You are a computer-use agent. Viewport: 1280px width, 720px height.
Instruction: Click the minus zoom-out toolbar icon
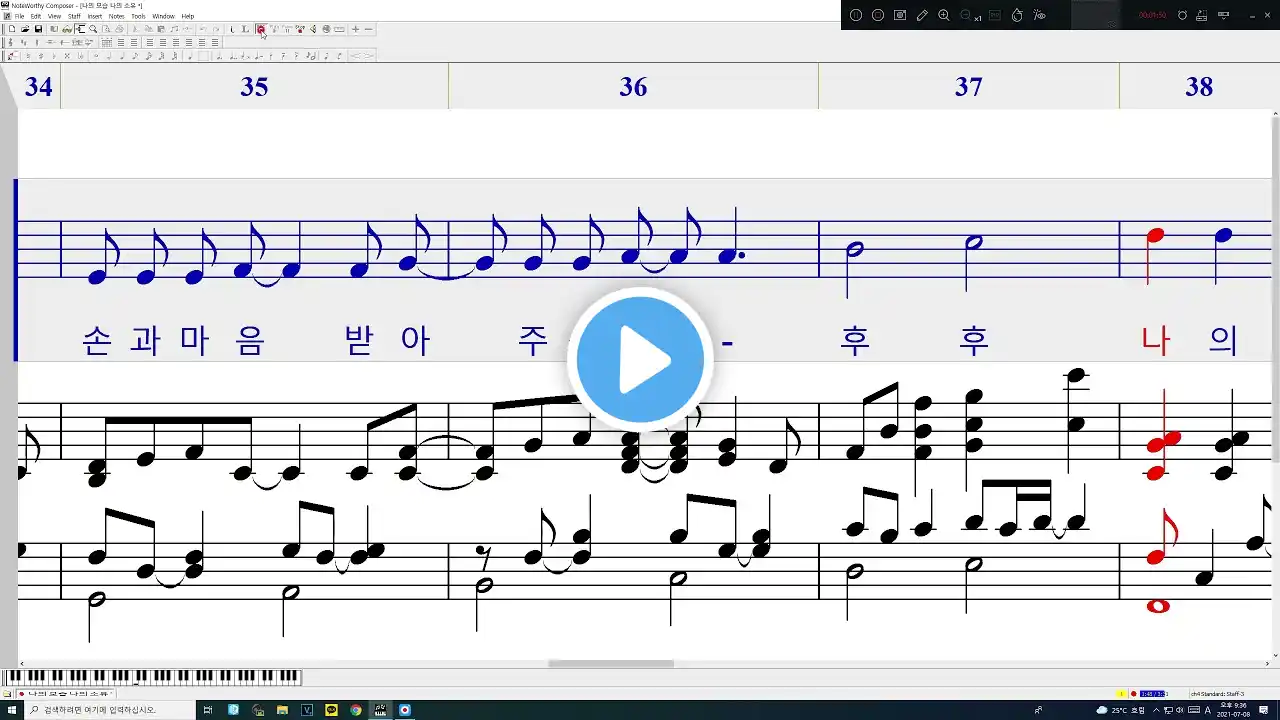coord(368,29)
